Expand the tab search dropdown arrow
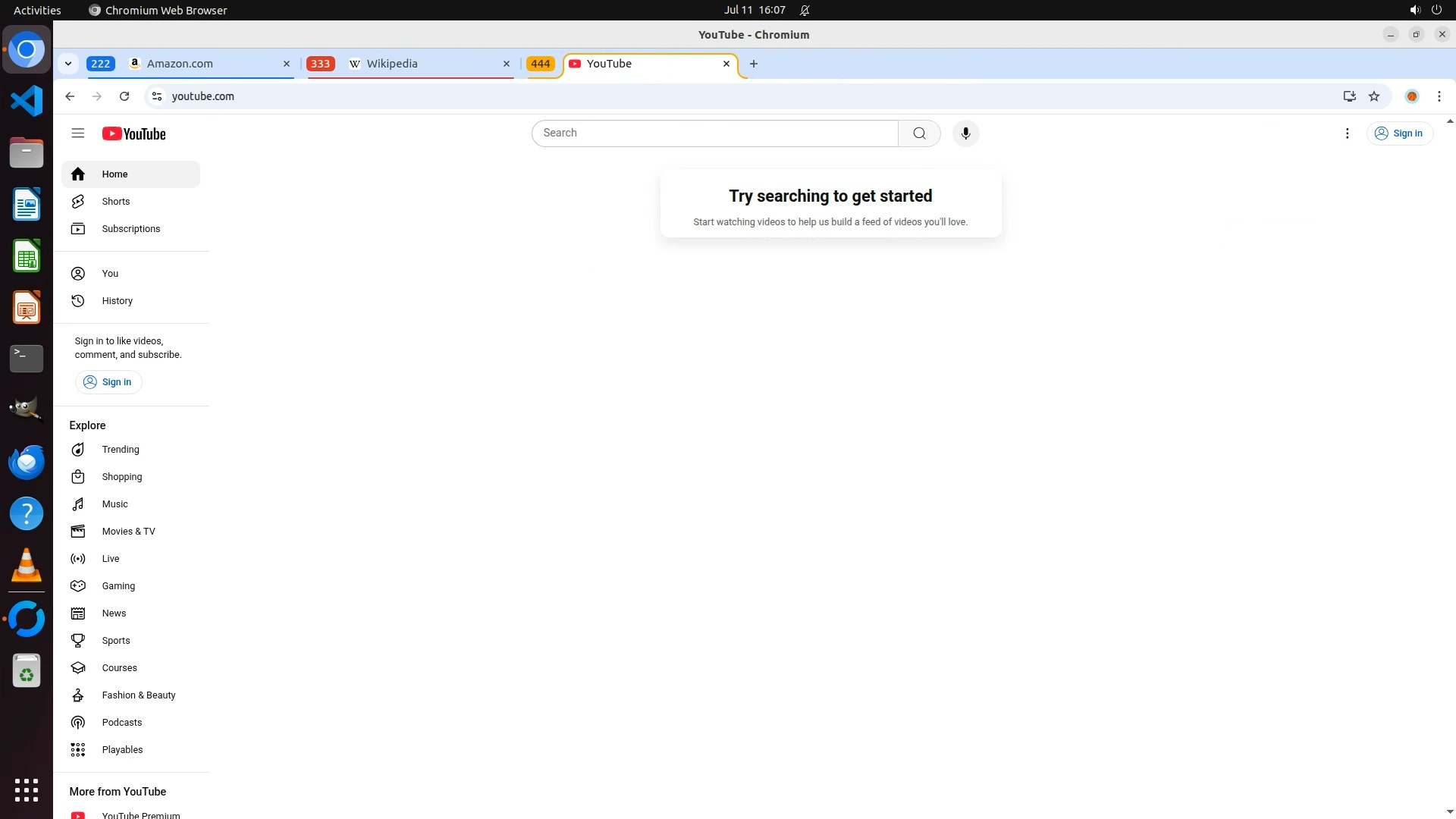Image resolution: width=1456 pixels, height=819 pixels. point(68,64)
